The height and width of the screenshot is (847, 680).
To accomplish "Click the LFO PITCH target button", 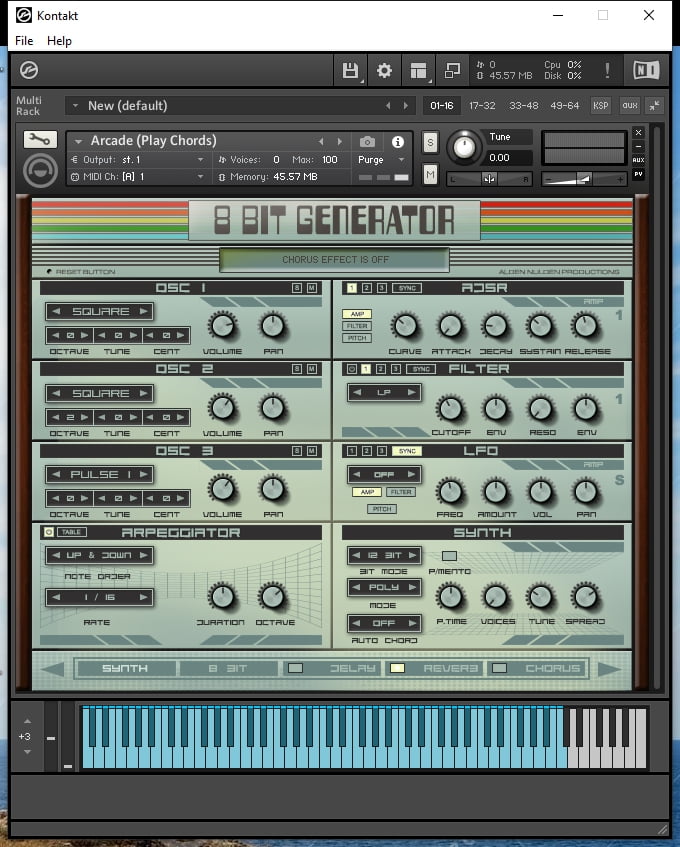I will click(382, 509).
